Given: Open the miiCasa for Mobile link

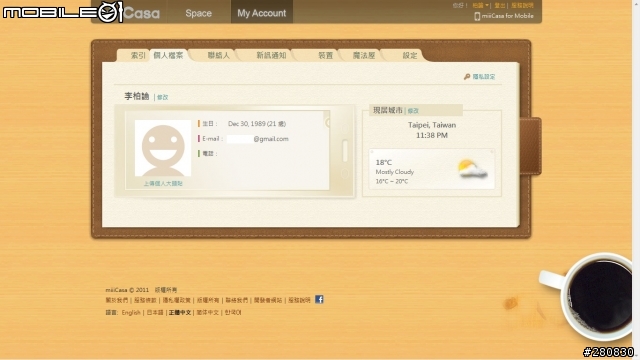Looking at the screenshot, I should coord(507,16).
